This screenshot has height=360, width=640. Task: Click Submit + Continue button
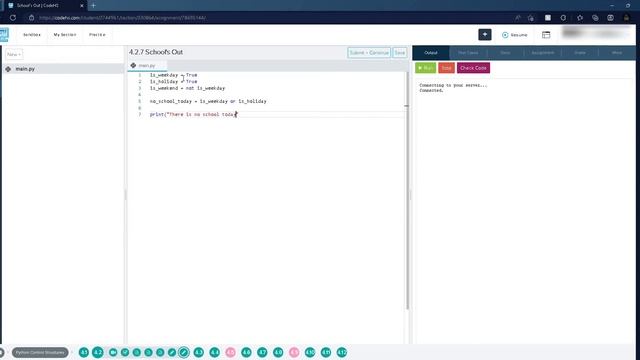(369, 53)
